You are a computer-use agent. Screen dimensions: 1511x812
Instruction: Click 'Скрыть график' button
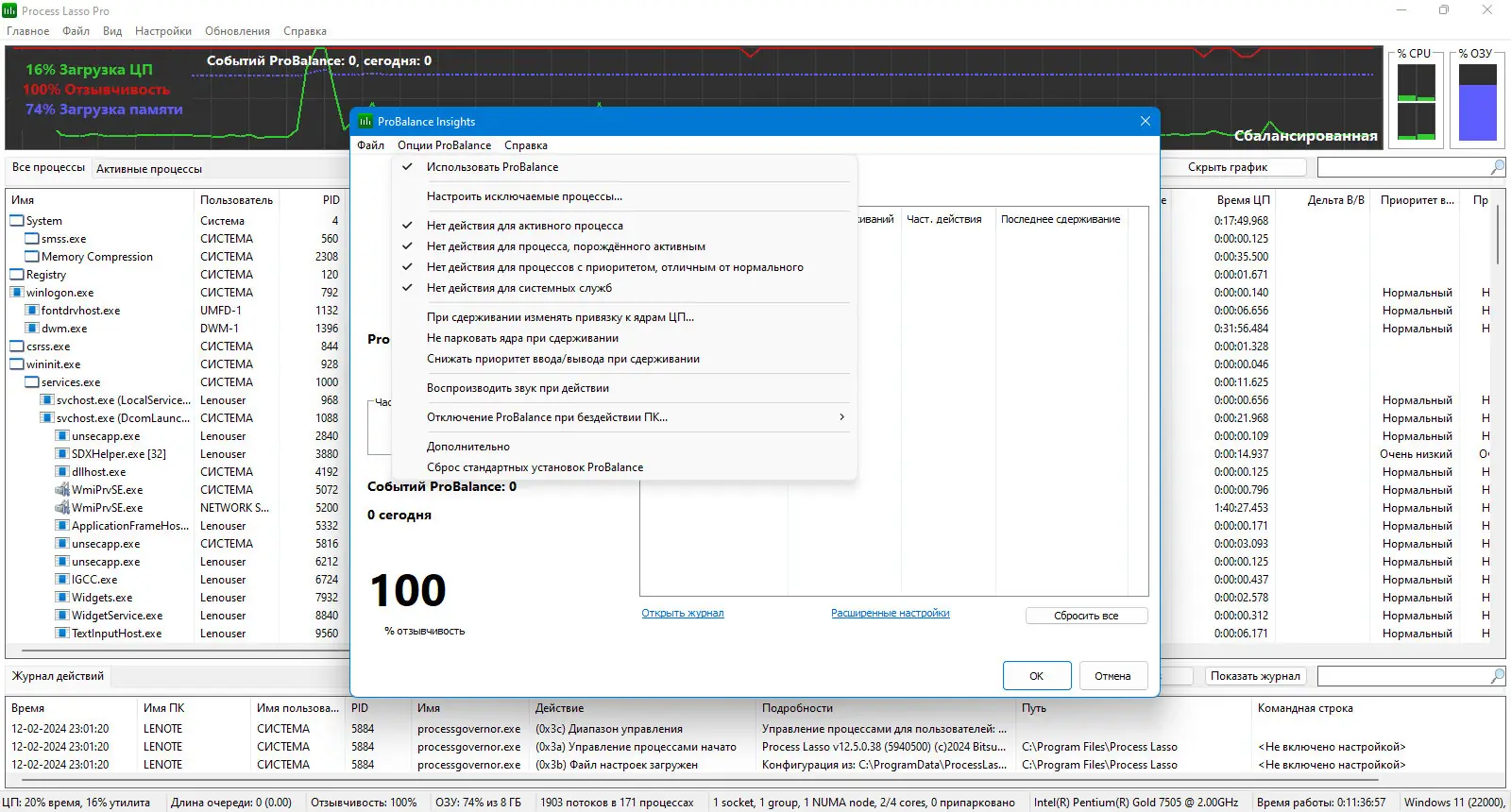(1228, 167)
